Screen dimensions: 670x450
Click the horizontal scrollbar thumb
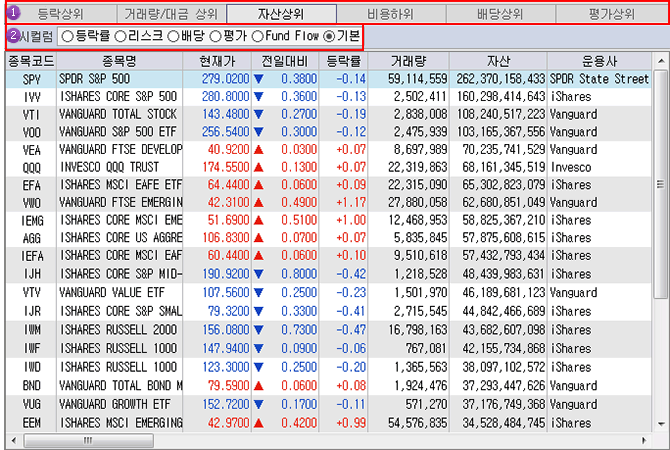[x=88, y=440]
